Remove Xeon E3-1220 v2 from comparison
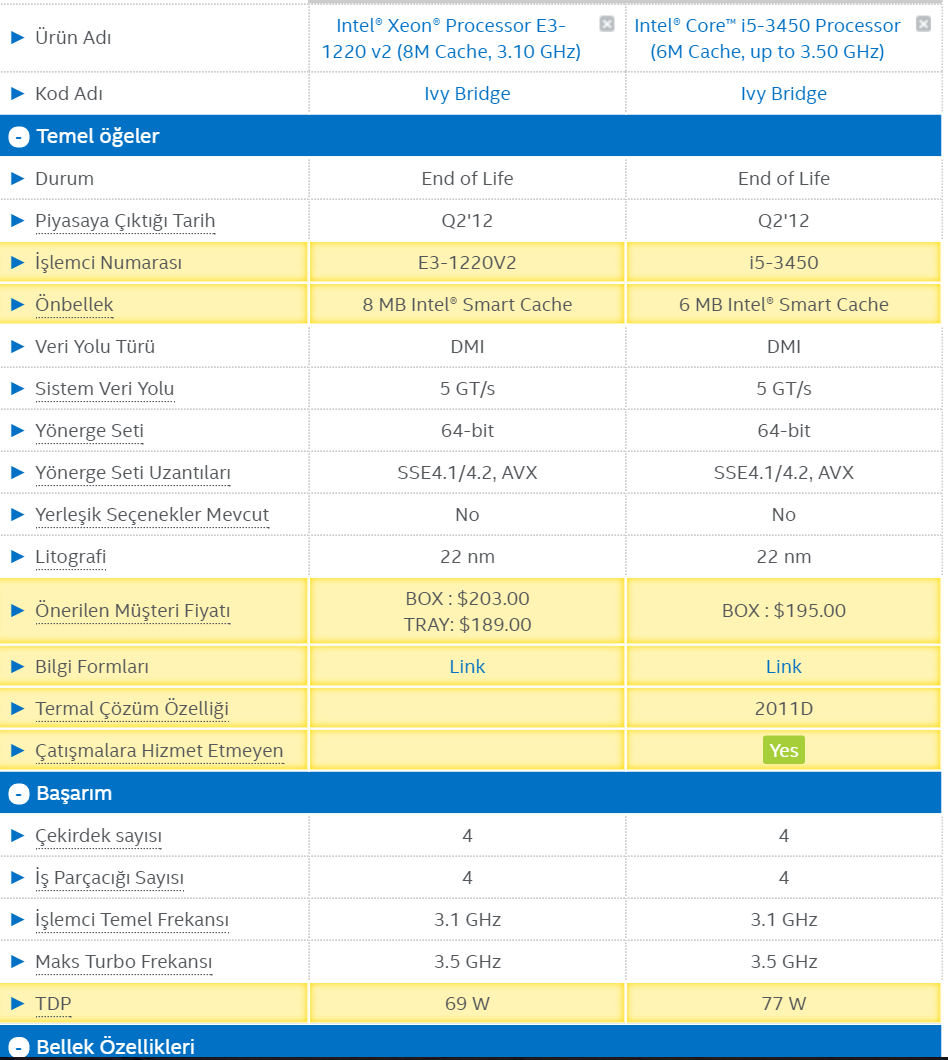 (x=607, y=24)
